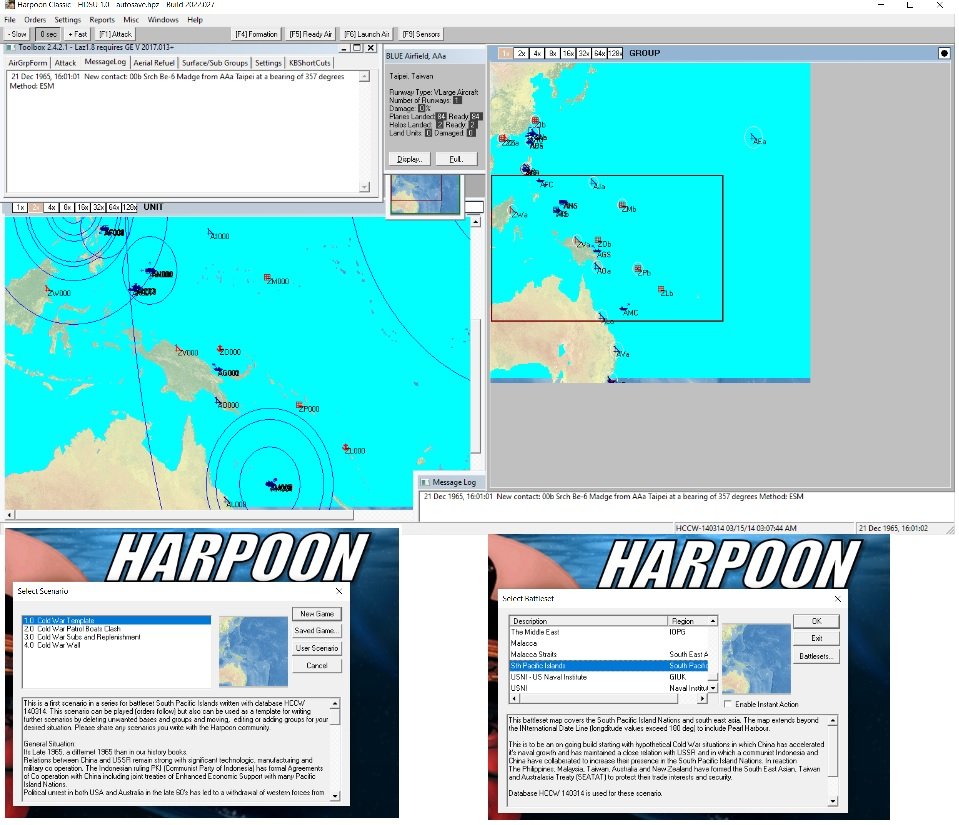Screen dimensions: 959x825
Task: Open the Display.. button in airfield panel
Action: point(409,159)
